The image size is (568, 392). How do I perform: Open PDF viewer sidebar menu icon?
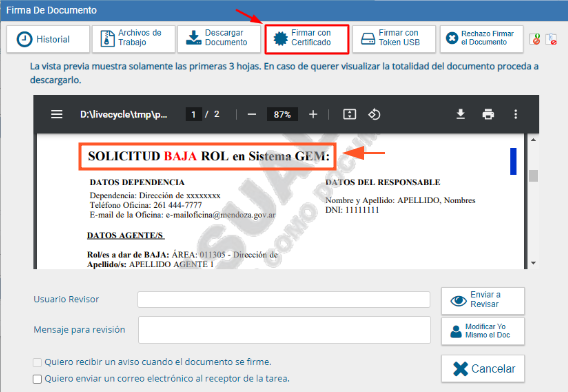[57, 114]
